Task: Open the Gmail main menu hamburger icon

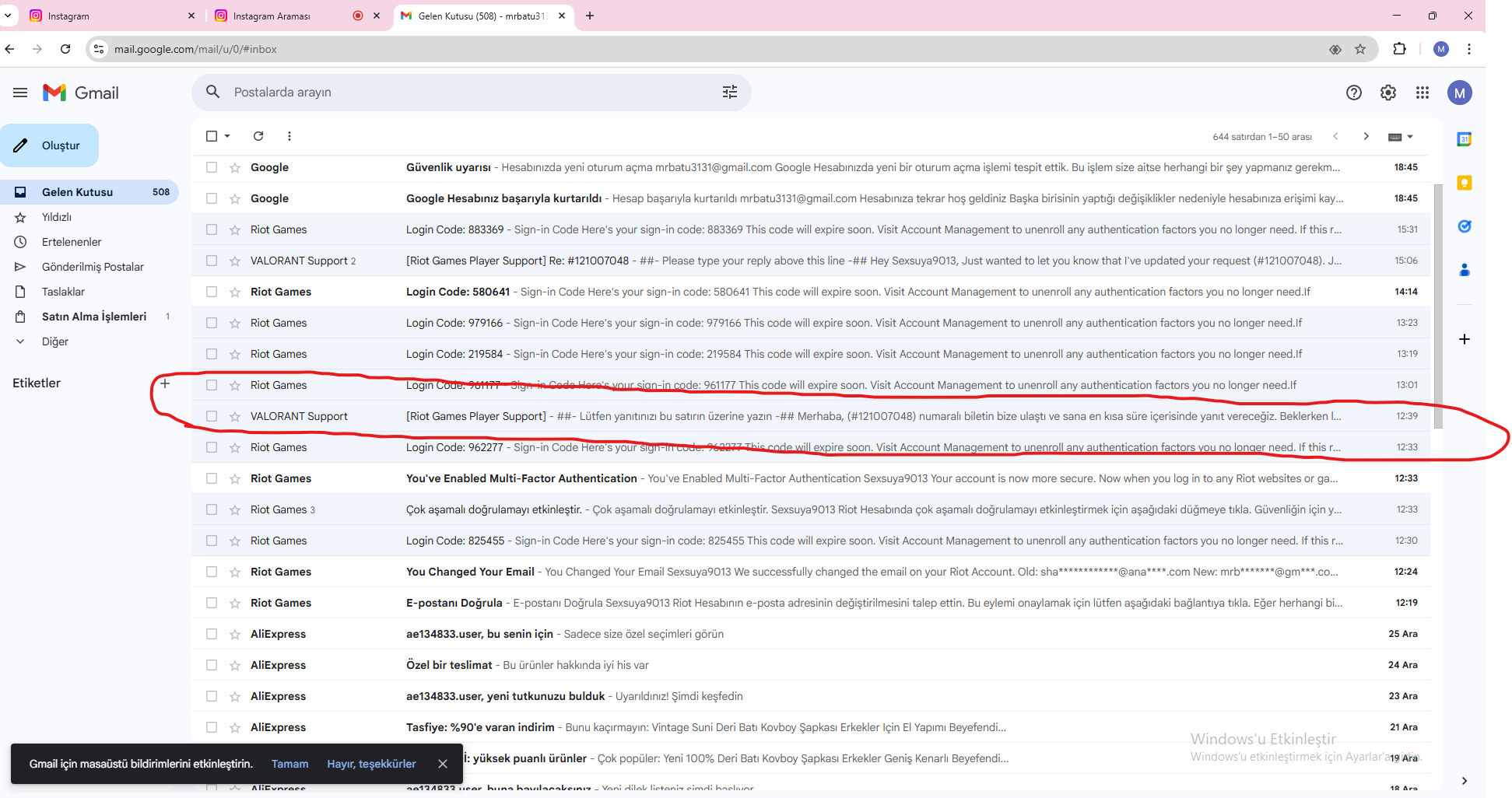Action: pyautogui.click(x=20, y=93)
